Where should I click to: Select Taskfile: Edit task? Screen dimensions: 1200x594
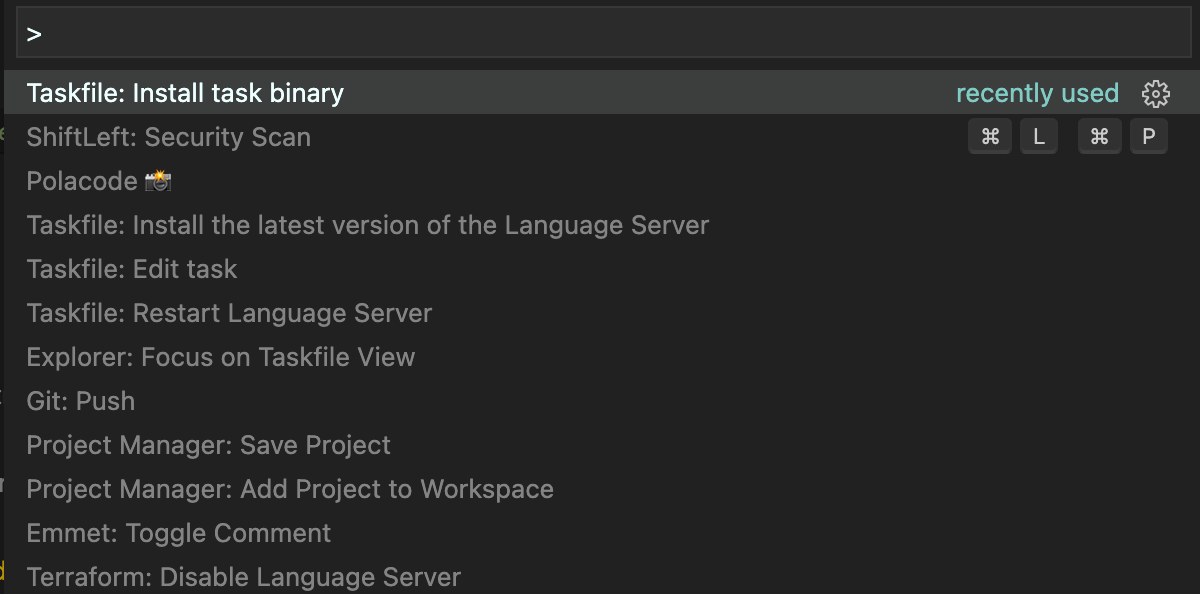click(x=131, y=269)
